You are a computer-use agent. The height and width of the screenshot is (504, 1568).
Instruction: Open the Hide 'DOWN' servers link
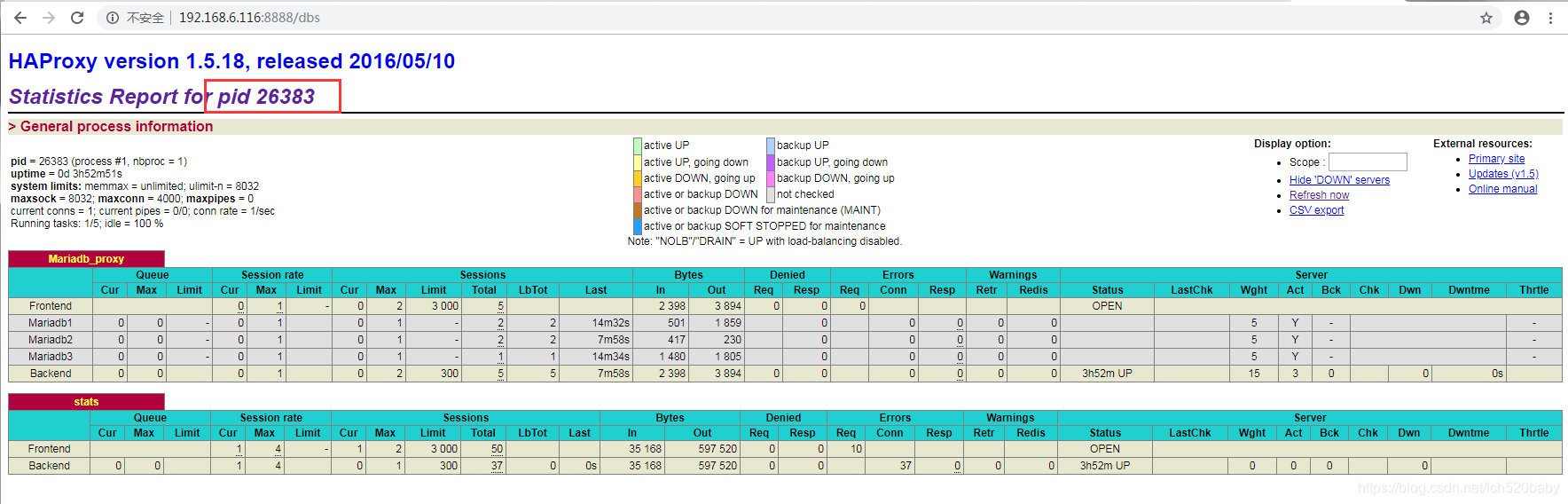click(x=1339, y=180)
